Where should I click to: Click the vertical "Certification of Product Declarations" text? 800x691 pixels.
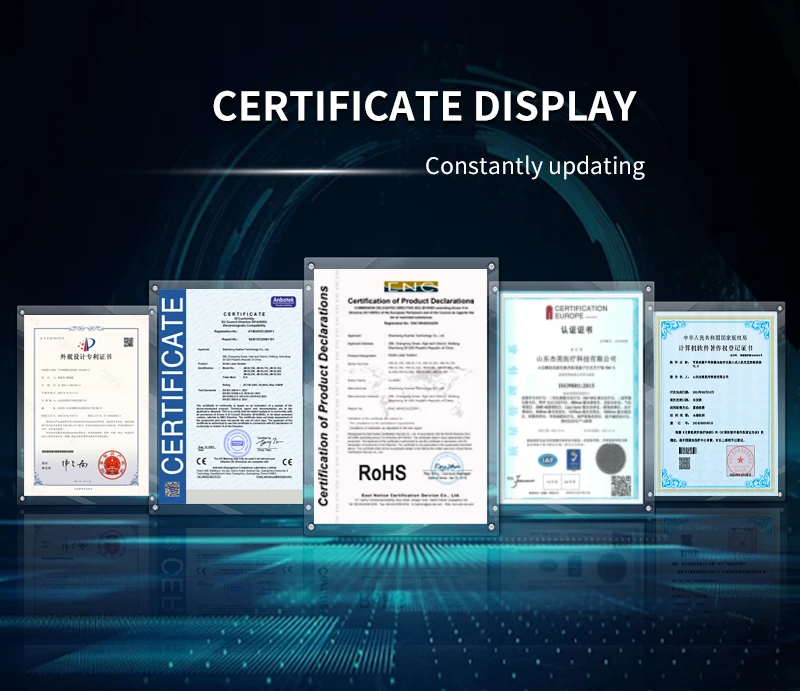[323, 396]
